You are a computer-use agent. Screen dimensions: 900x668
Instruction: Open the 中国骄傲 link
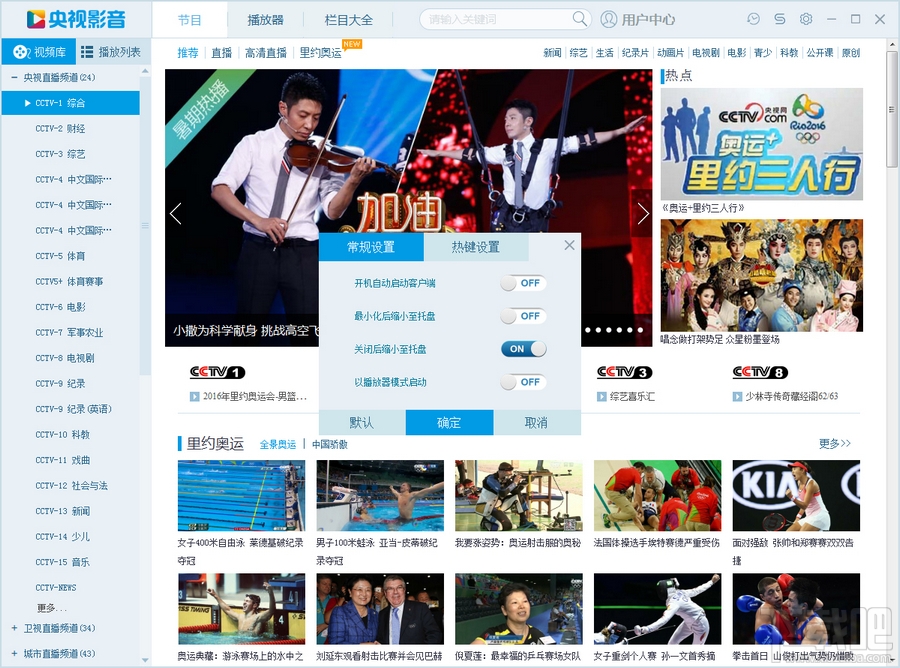pyautogui.click(x=330, y=445)
